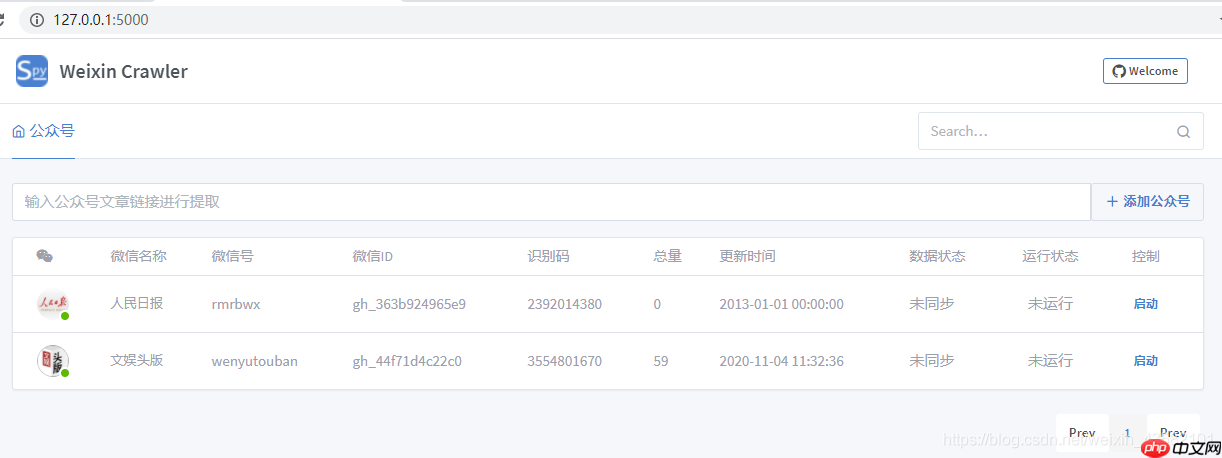
Task: Click the wenyutouban WeChat ID cell
Action: pos(255,361)
